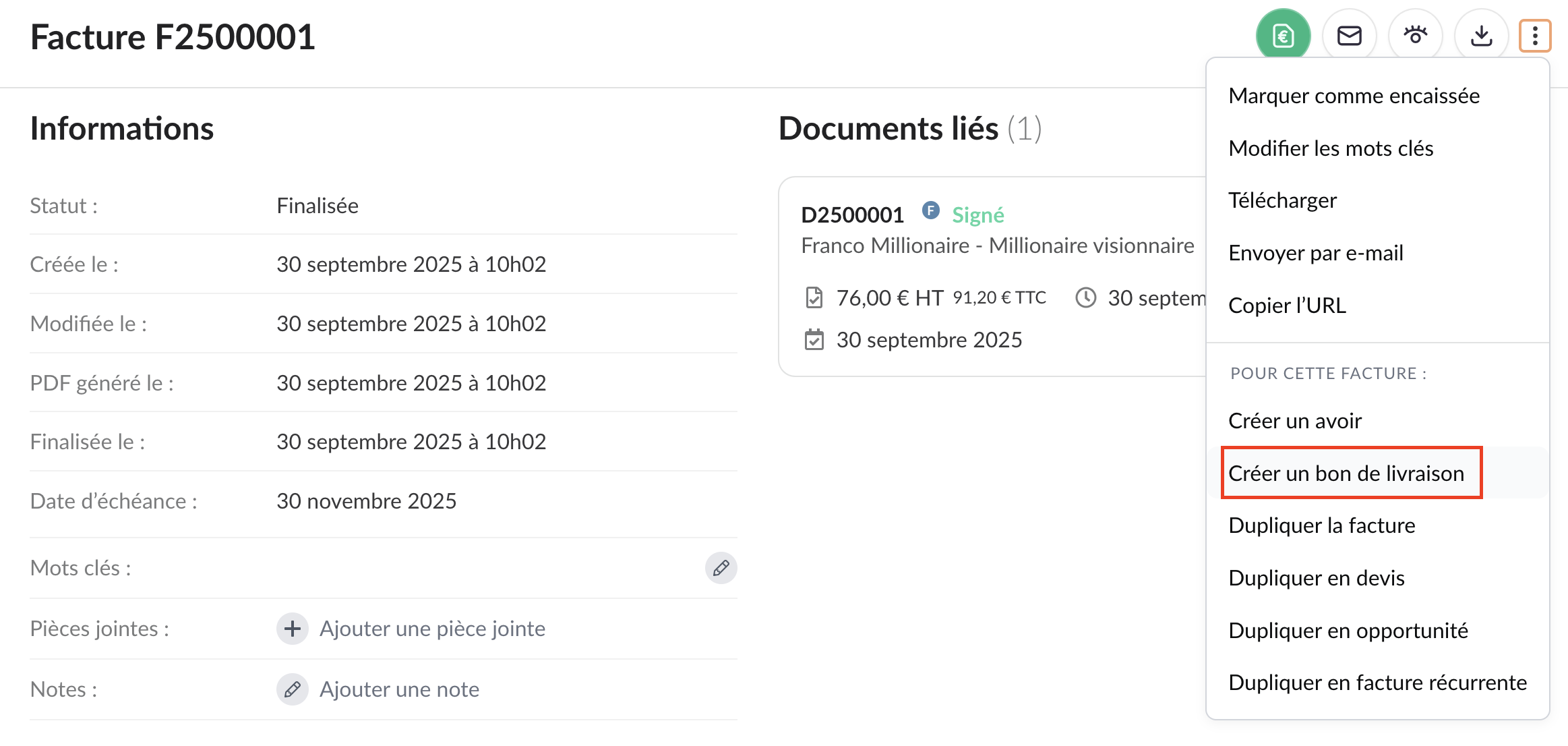Choose Envoyer par e-mail
The height and width of the screenshot is (746, 1568).
point(1315,253)
